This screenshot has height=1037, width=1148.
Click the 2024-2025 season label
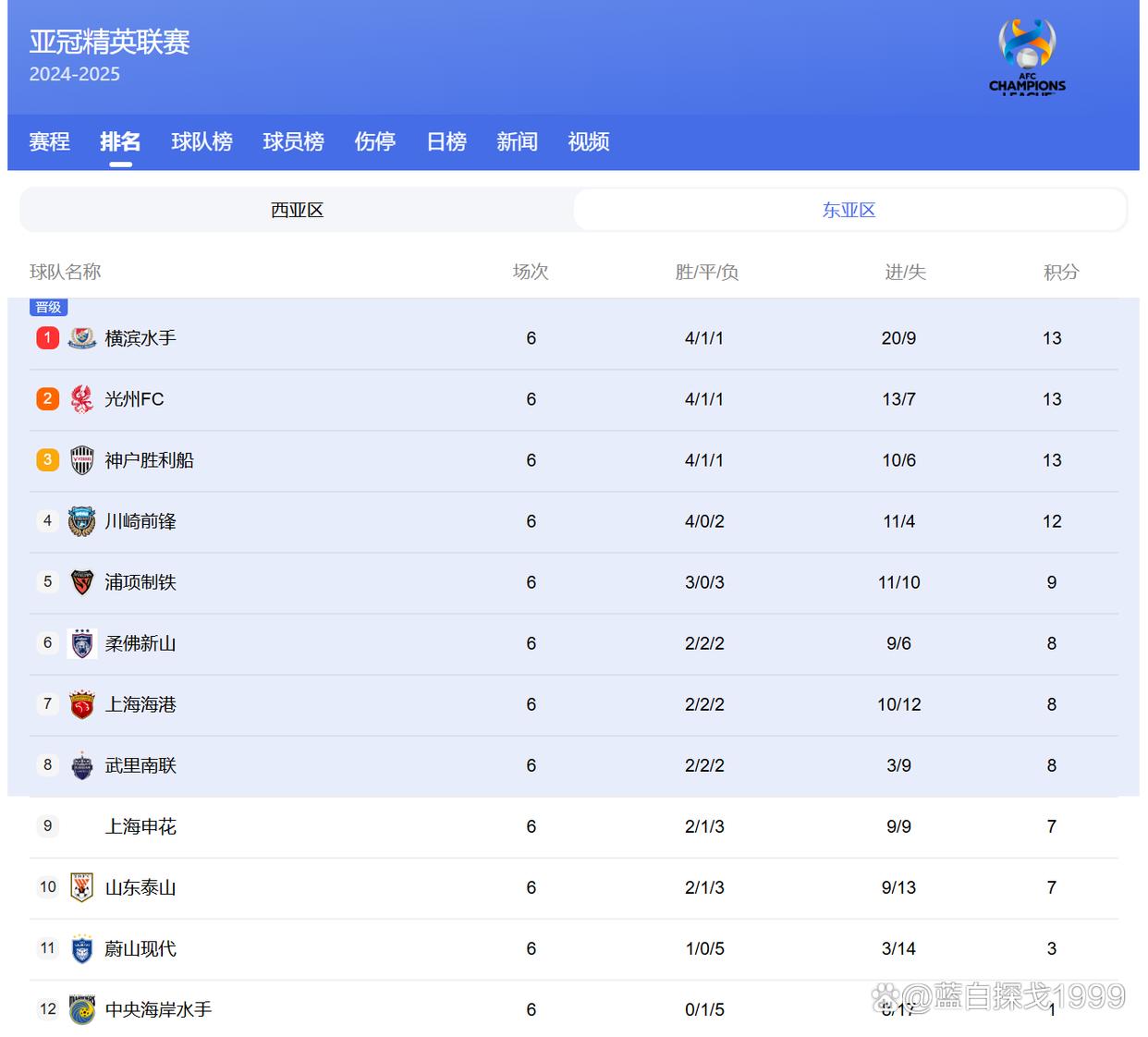[x=75, y=74]
